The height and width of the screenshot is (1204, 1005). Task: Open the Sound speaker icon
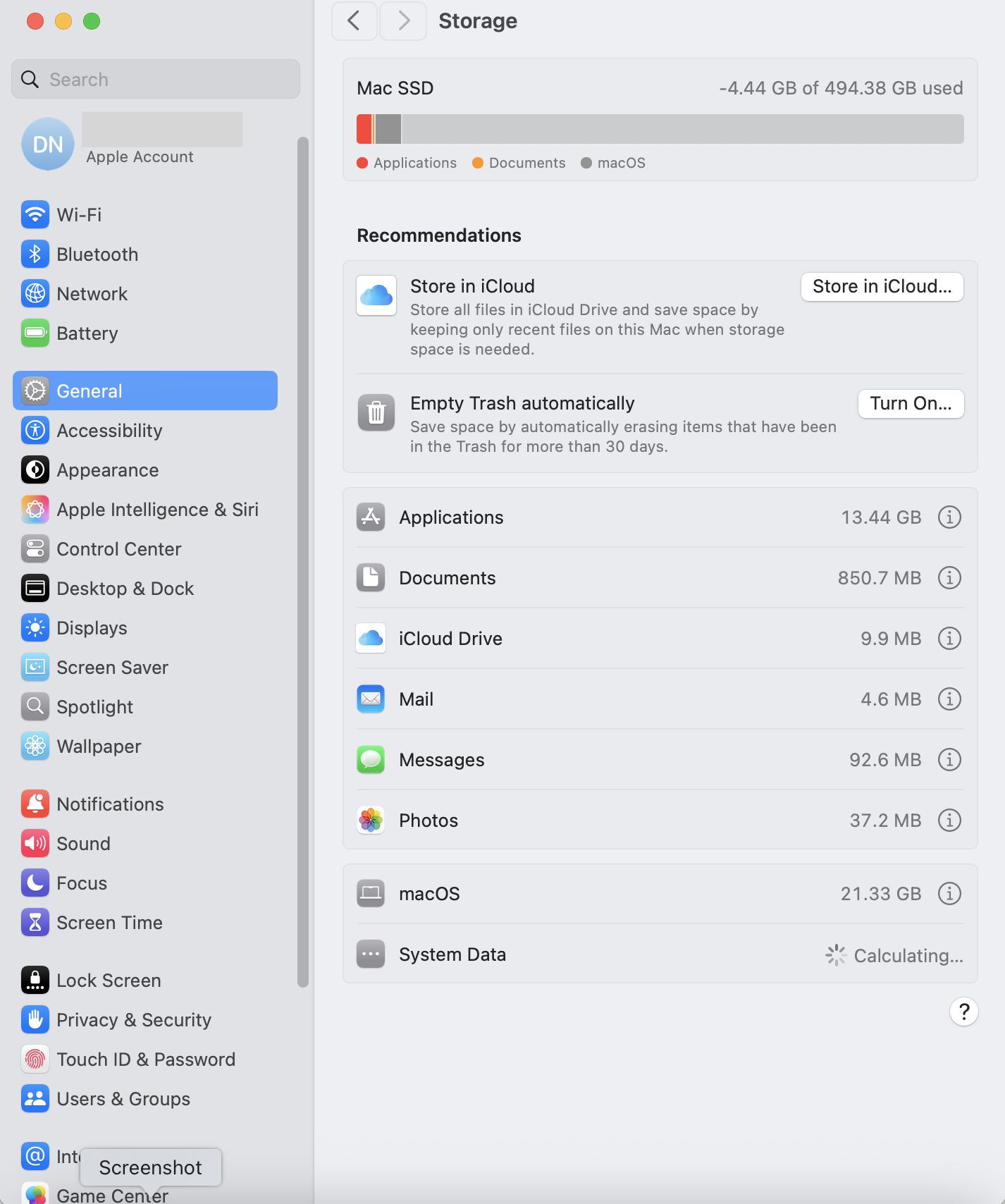coord(35,843)
